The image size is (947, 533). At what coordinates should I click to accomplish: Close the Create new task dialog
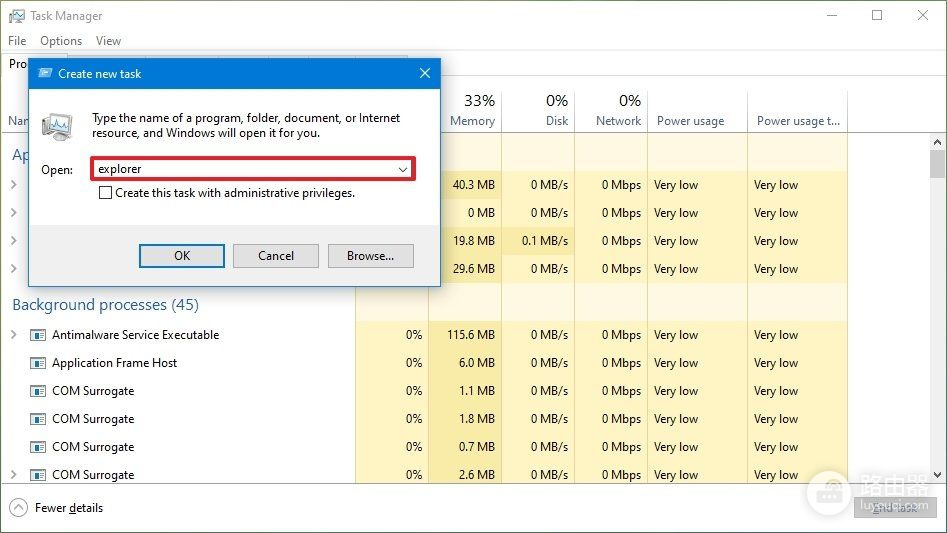pyautogui.click(x=425, y=73)
